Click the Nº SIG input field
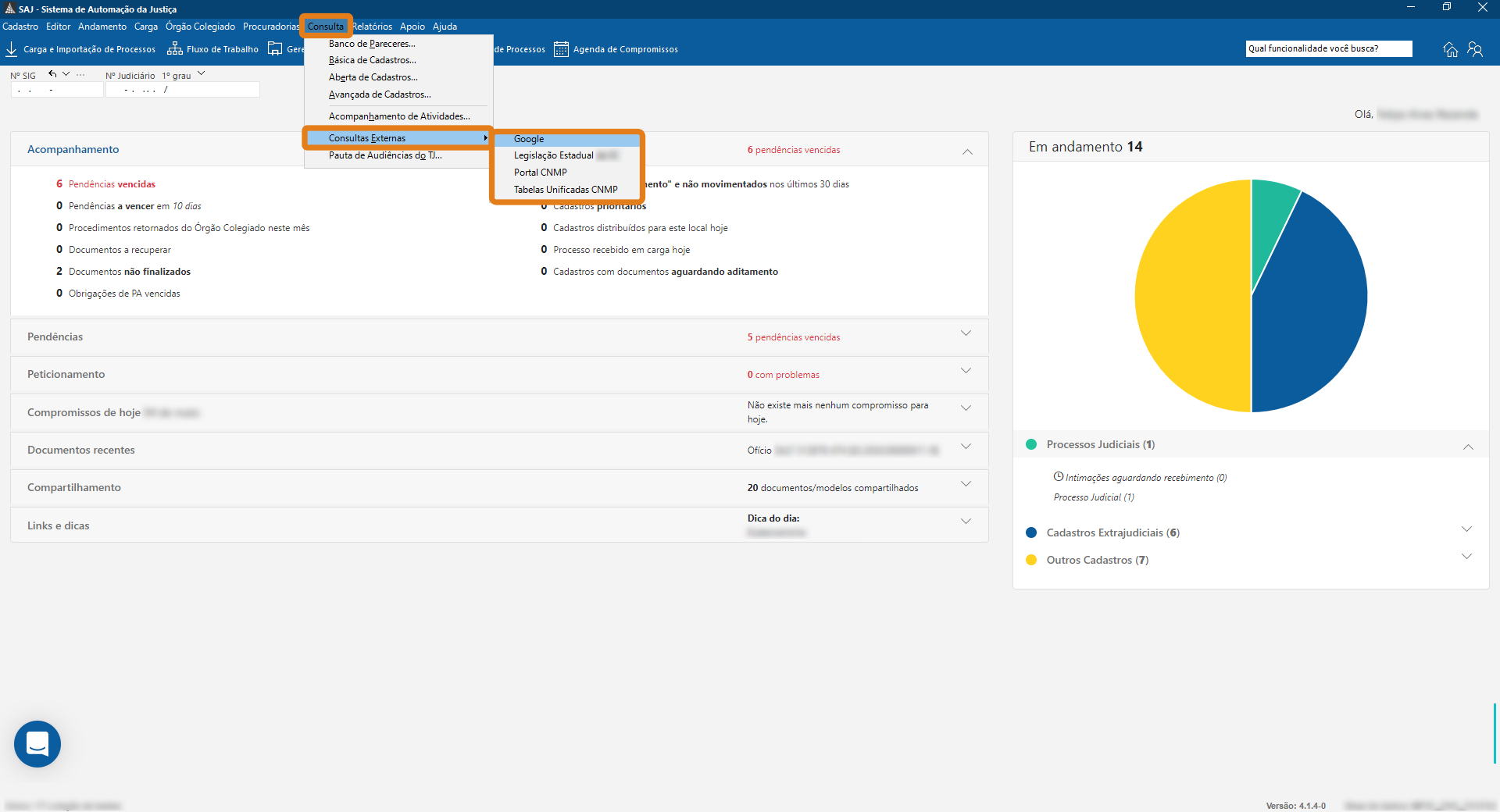Viewport: 1500px width, 812px height. (57, 90)
